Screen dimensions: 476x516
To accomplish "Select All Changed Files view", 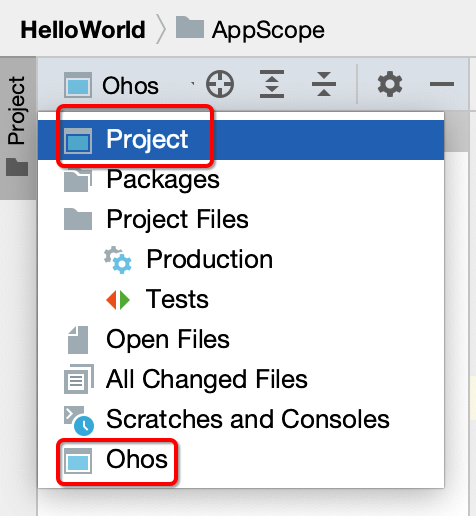I will pos(241,379).
